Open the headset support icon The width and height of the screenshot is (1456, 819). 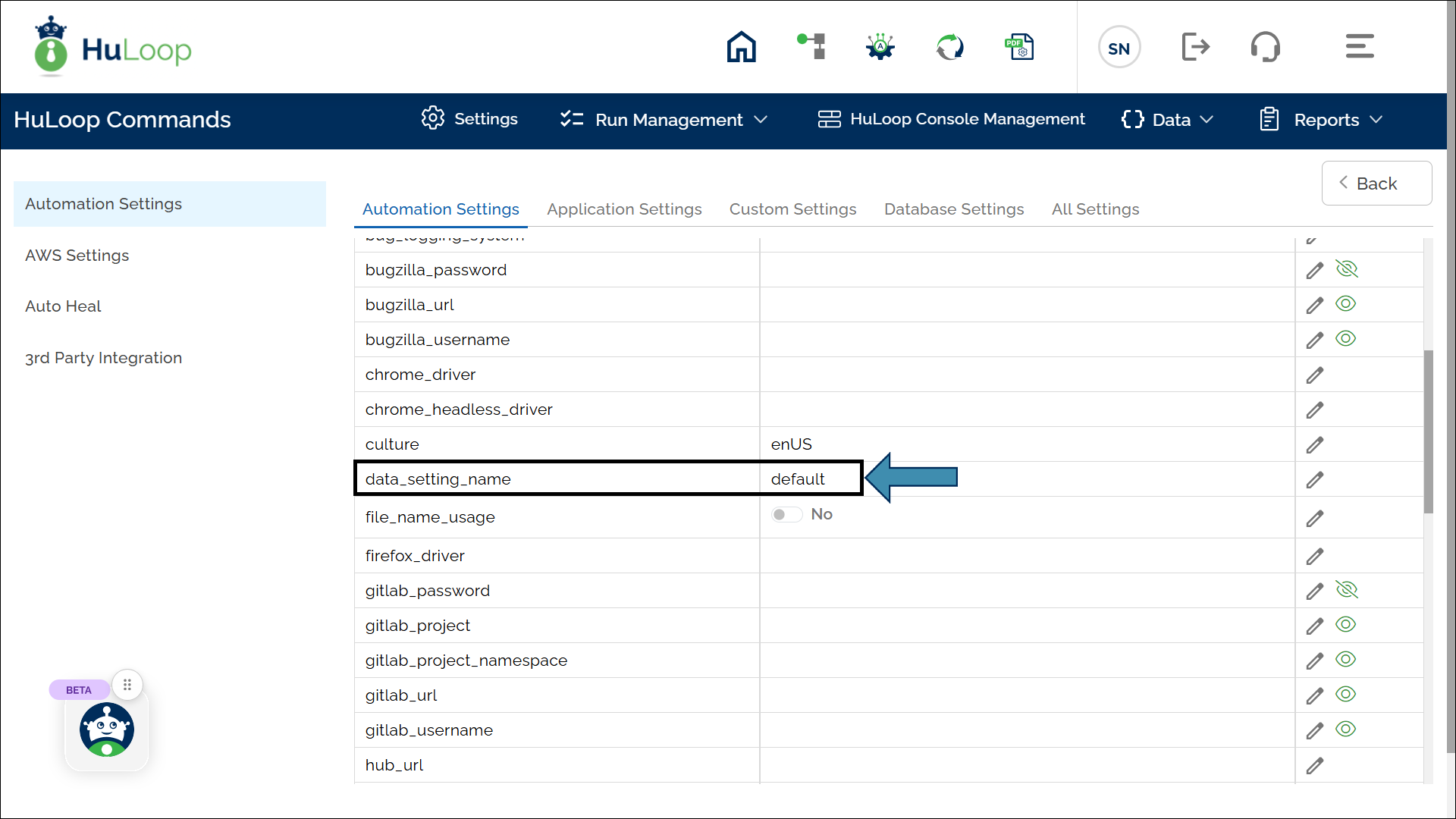1265,47
